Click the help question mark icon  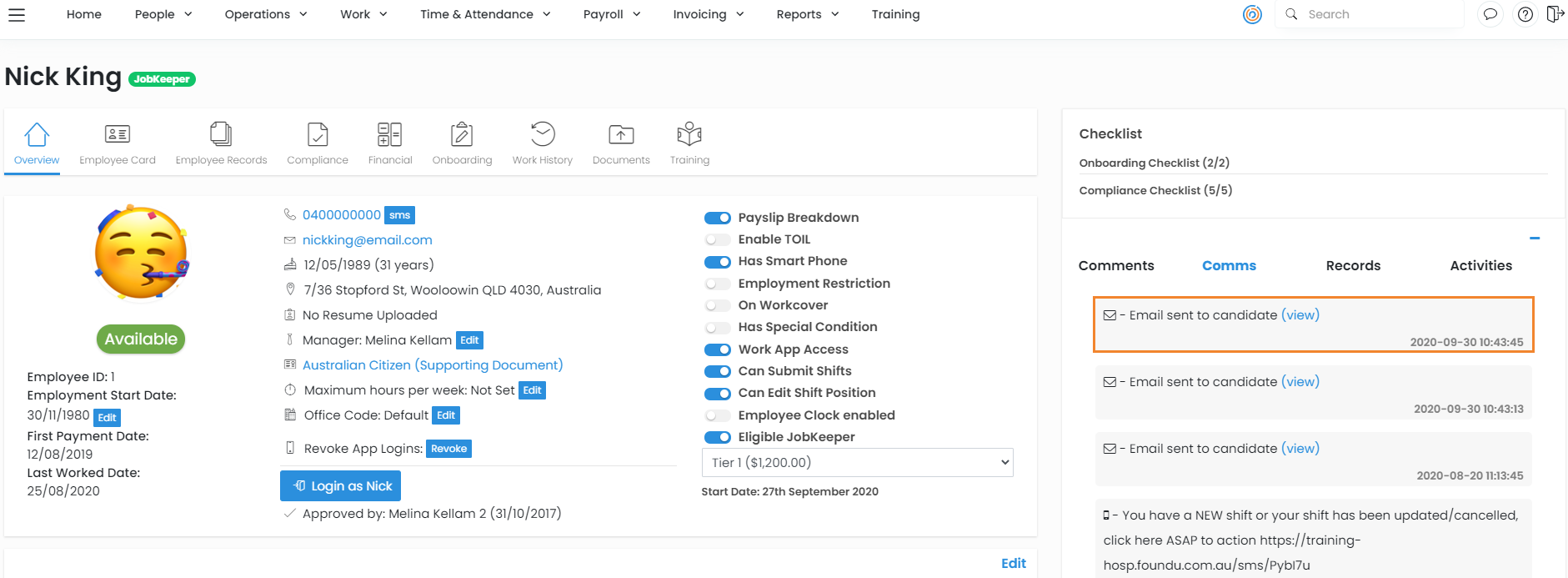click(1525, 14)
